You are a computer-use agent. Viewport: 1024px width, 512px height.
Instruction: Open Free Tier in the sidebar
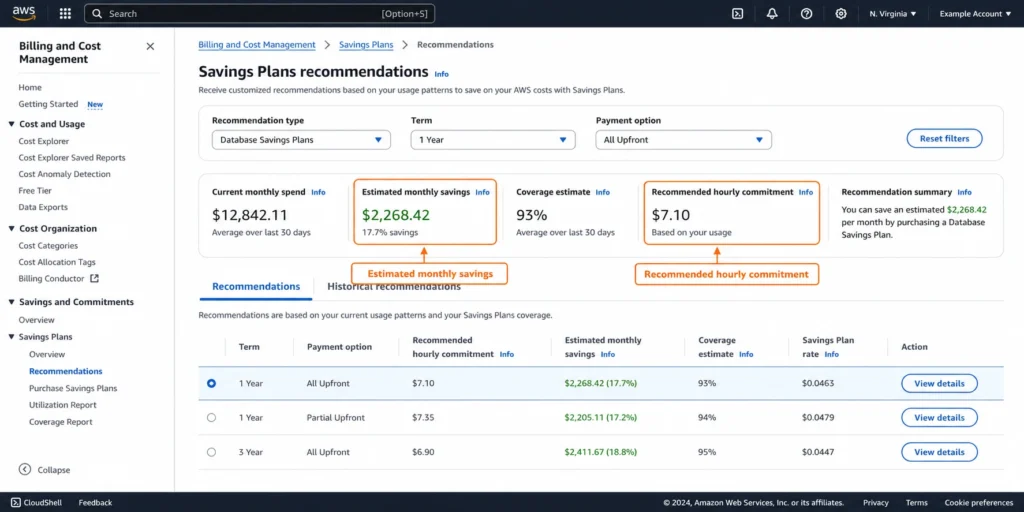coord(35,191)
